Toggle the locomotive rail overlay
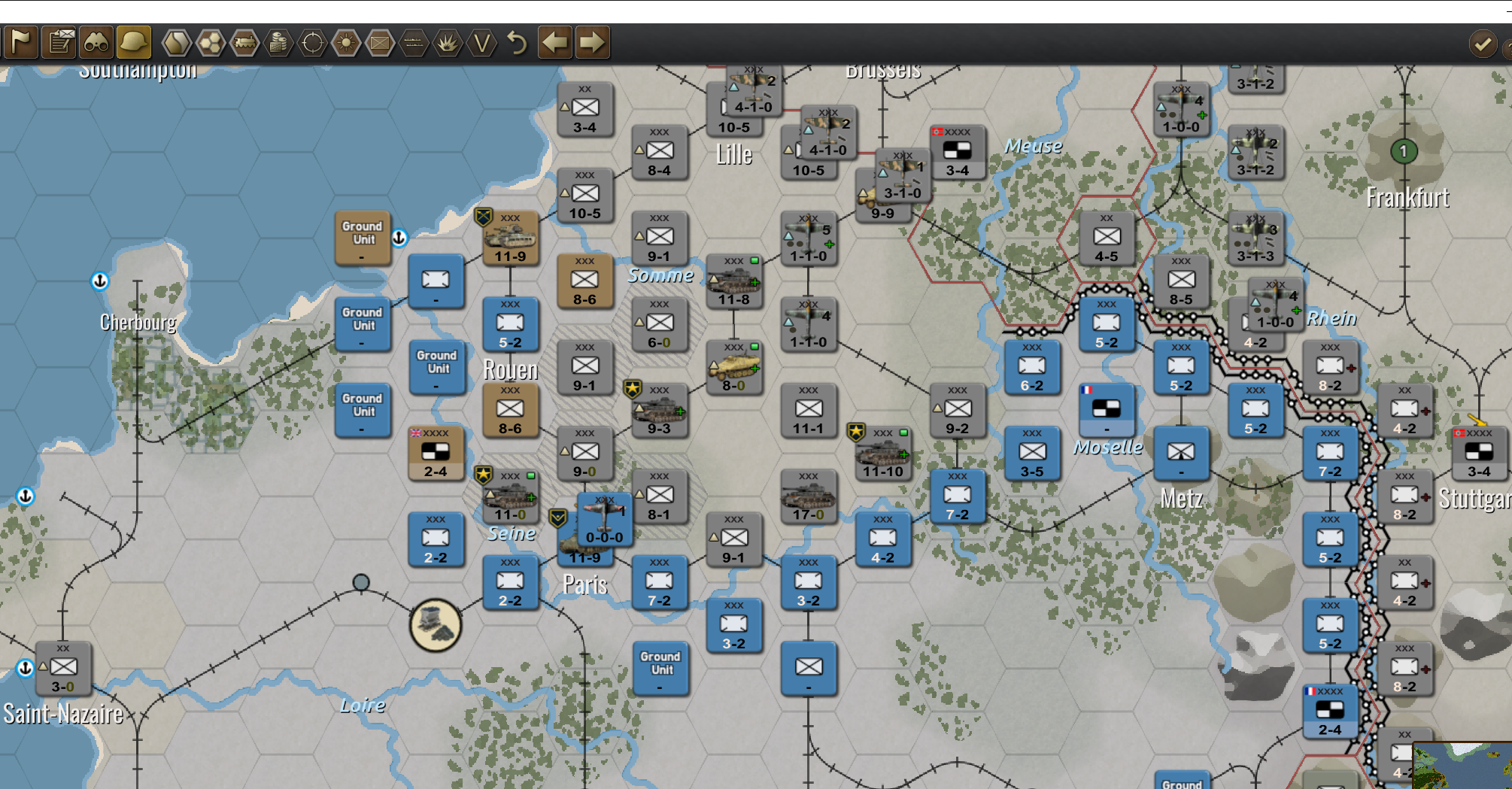This screenshot has width=1512, height=789. [x=244, y=43]
